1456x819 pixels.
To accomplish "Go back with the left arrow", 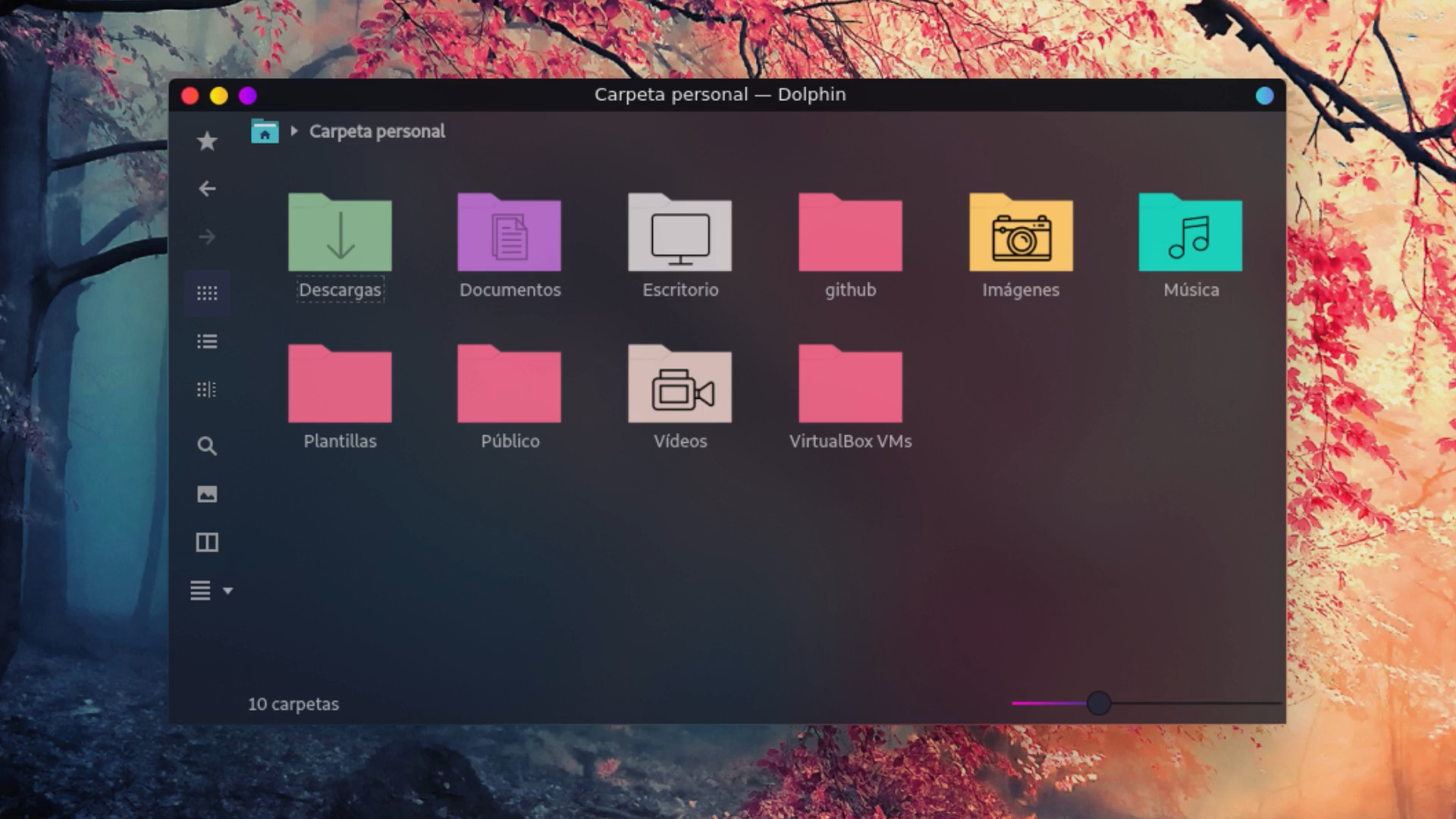I will pyautogui.click(x=207, y=189).
